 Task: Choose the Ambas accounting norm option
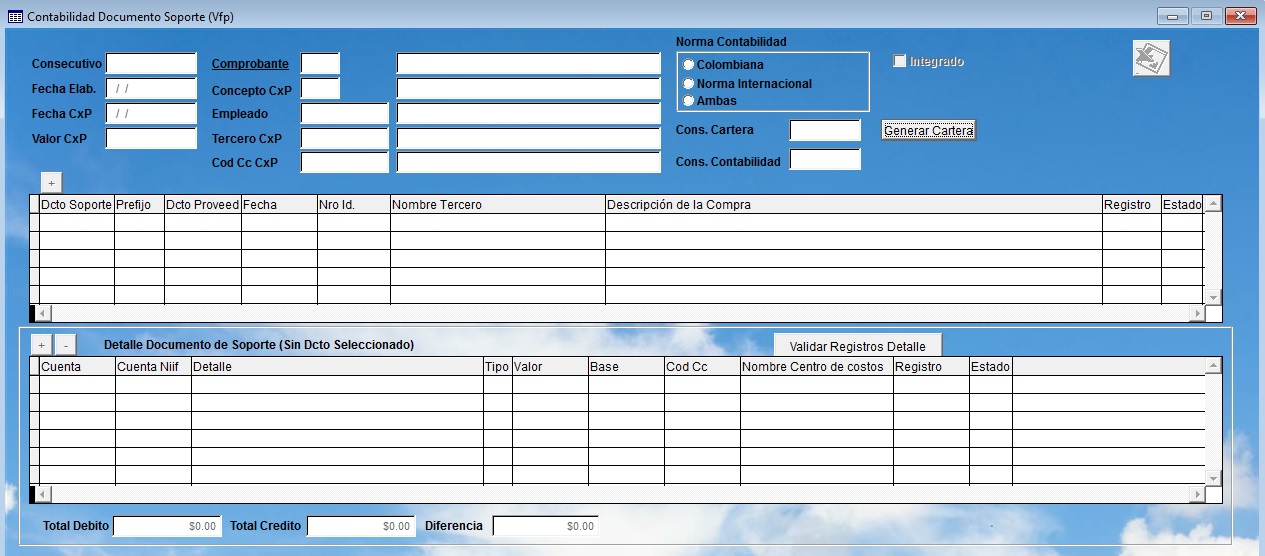click(688, 101)
